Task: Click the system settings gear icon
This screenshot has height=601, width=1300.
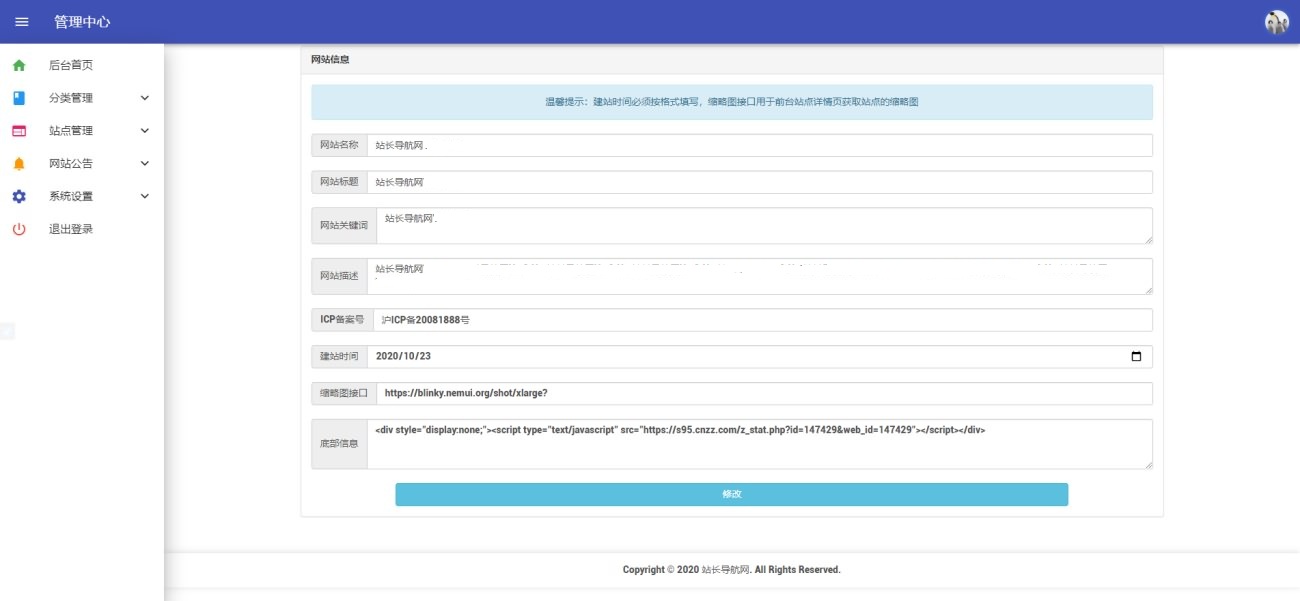Action: 19,196
